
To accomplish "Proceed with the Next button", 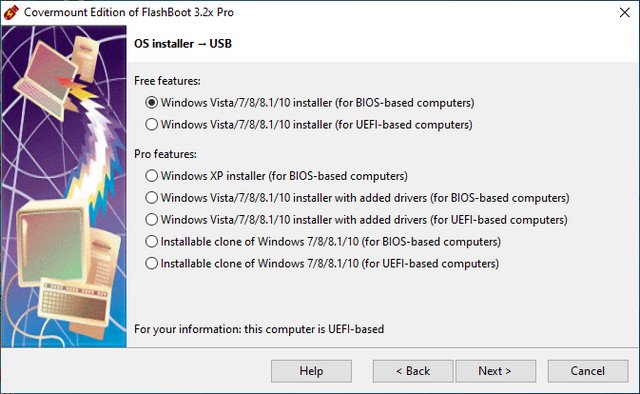I will pos(496,371).
